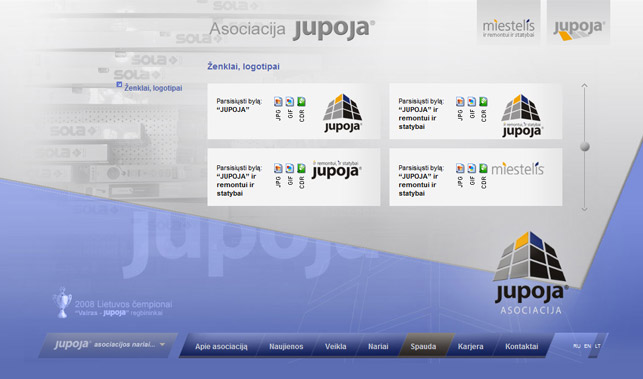This screenshot has width=643, height=379.
Task: Download CDR of cube logo with tagline
Action: 483,102
